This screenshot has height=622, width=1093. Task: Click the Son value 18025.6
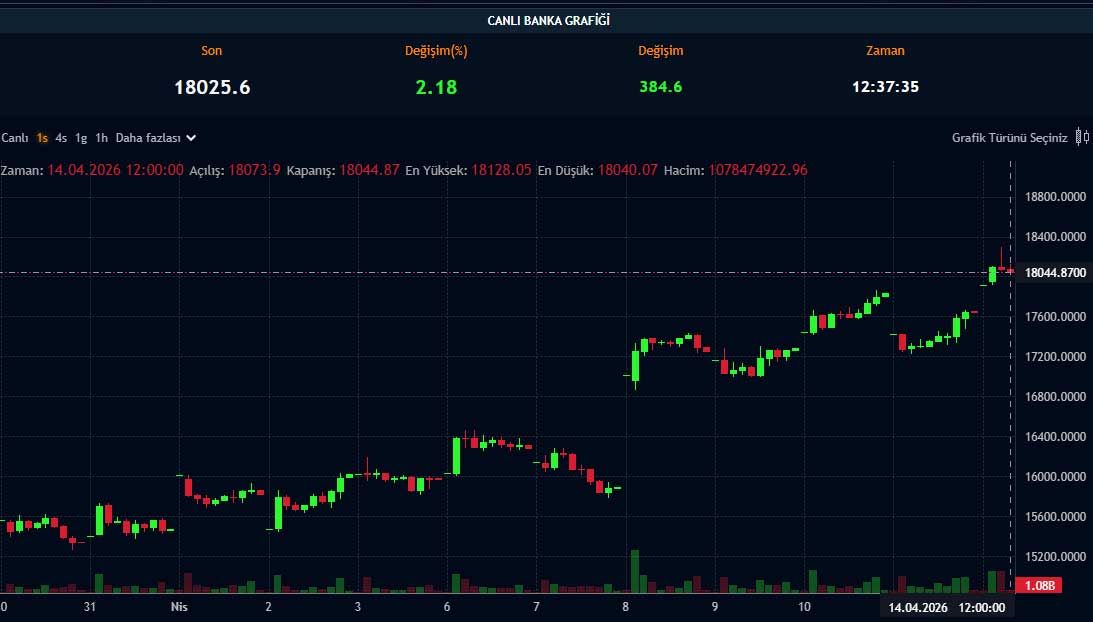(212, 87)
